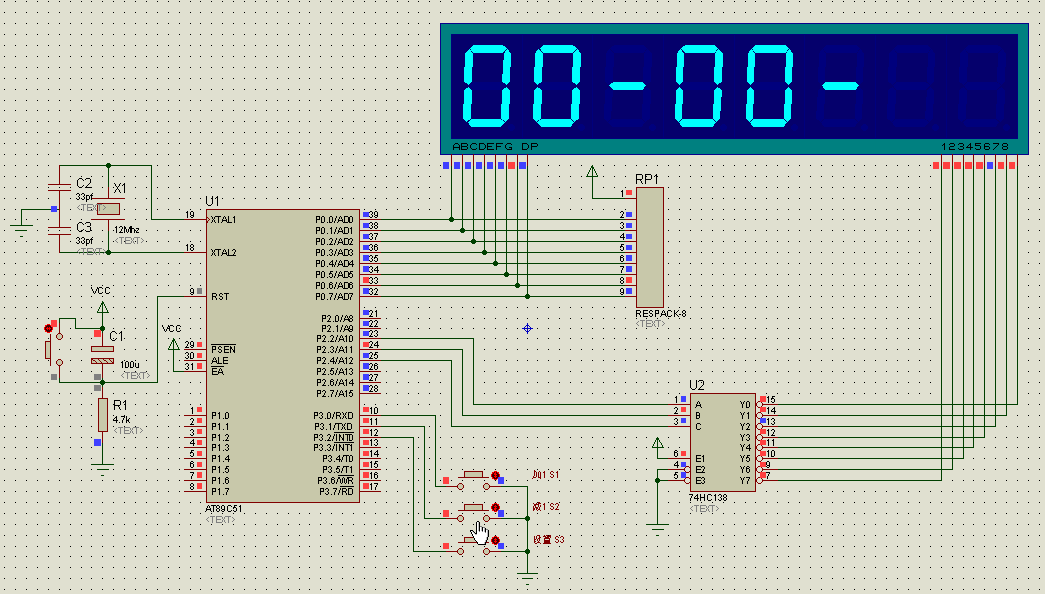Screen dimensions: 1045x594
Task: Click the P3.2/INT0 pin label on U1
Action: [333, 437]
